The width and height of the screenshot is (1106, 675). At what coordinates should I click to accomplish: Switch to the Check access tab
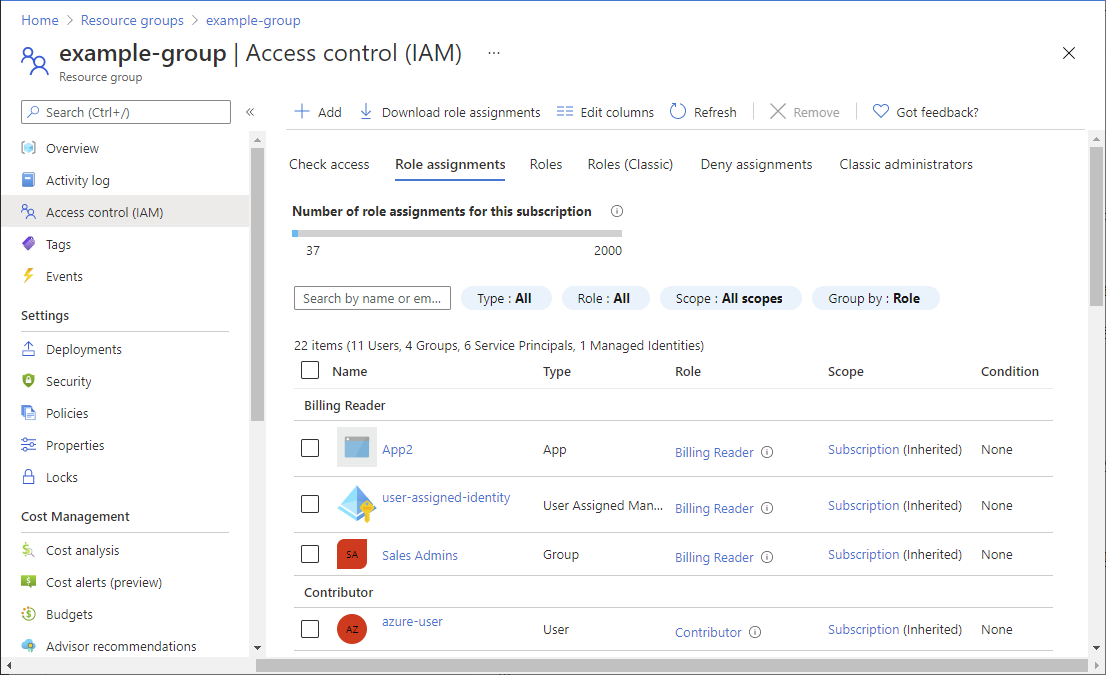pos(329,164)
